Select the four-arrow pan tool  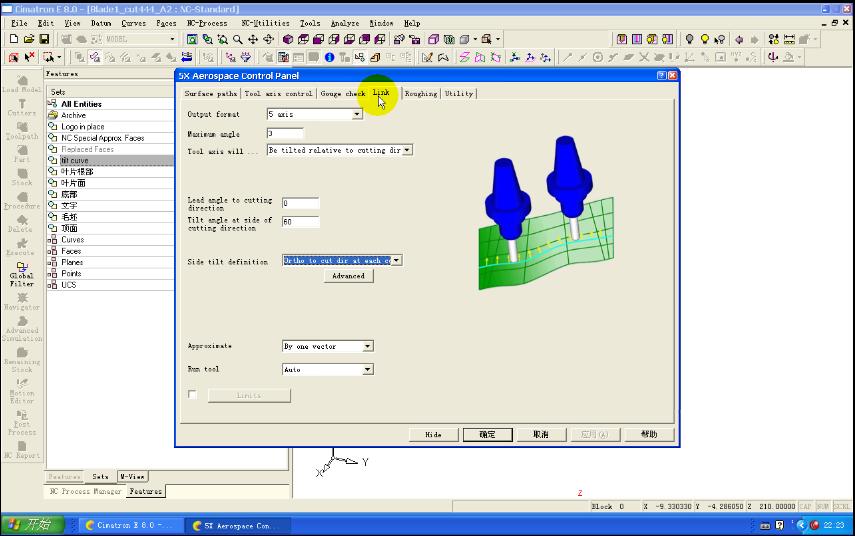(253, 39)
